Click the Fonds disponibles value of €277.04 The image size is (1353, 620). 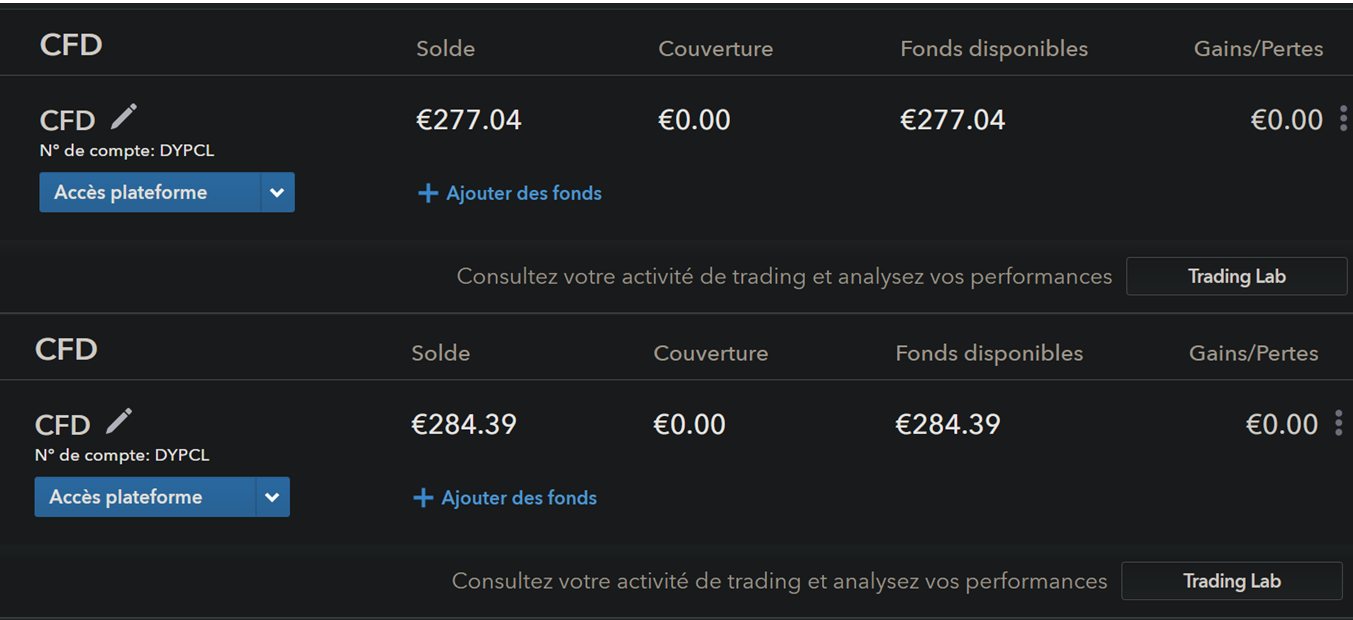[952, 121]
